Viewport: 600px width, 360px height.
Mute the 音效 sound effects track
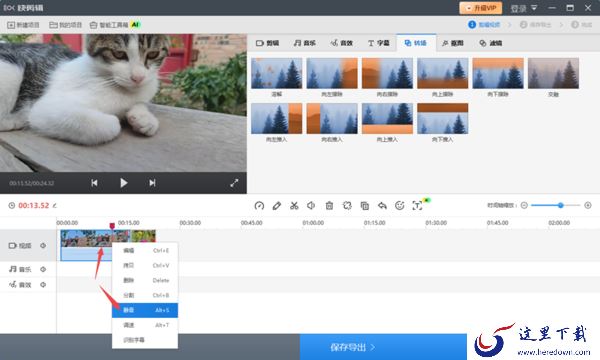43,285
